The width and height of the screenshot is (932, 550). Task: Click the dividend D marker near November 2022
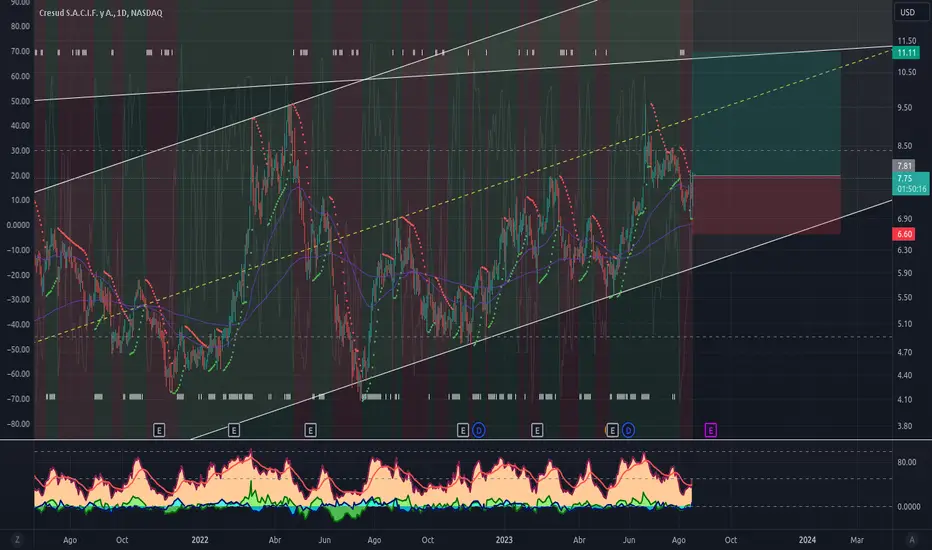(x=479, y=430)
